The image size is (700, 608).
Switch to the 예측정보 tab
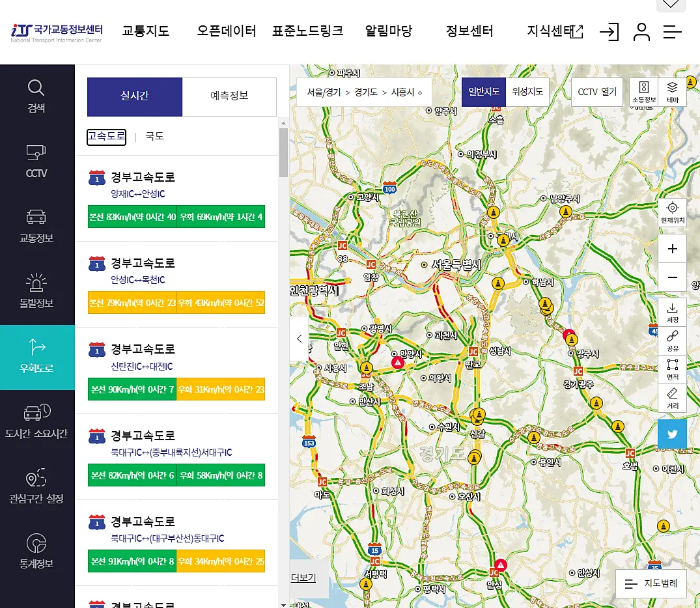click(229, 96)
